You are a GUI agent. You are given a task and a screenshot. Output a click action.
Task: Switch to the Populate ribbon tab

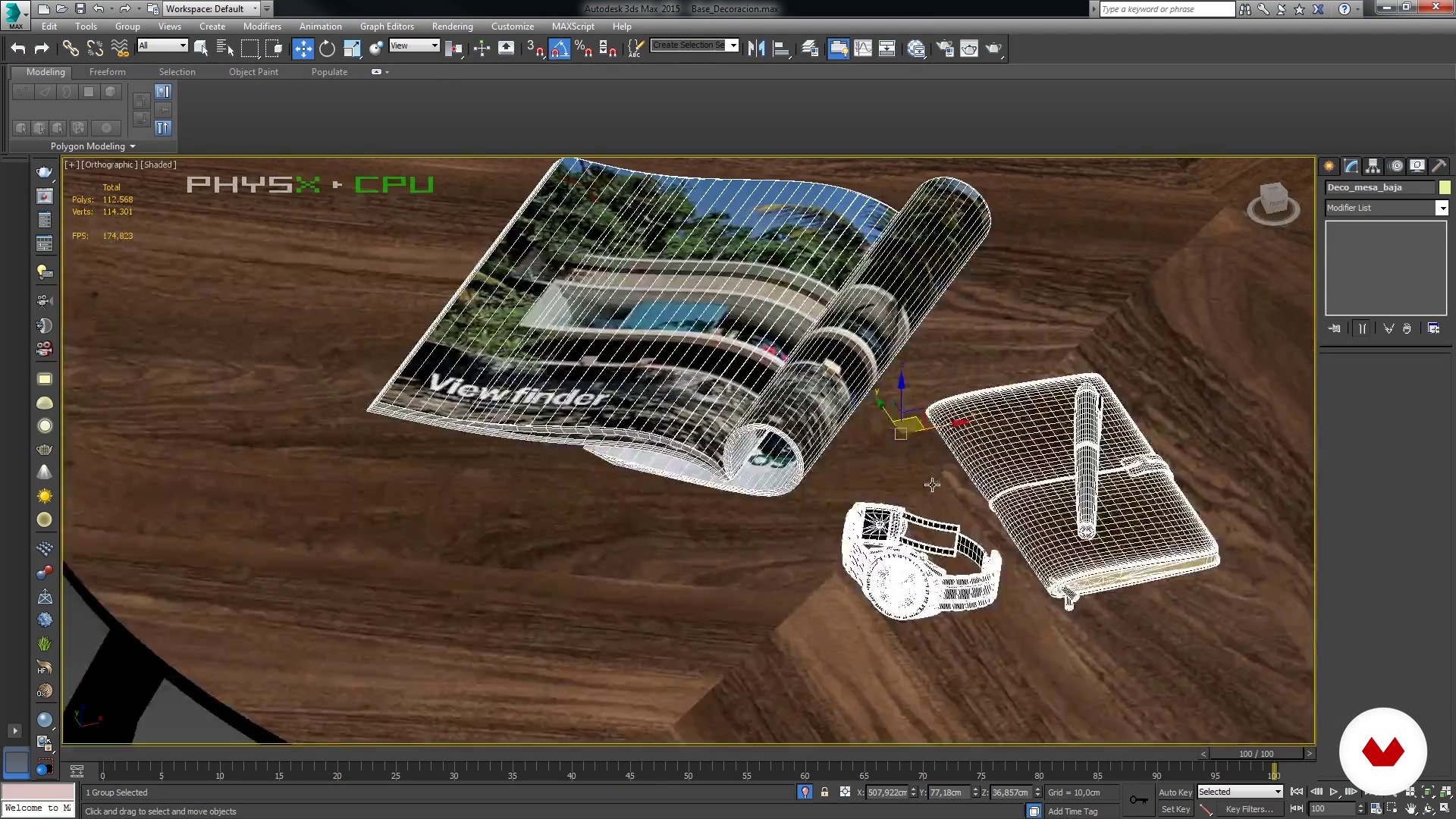click(329, 72)
